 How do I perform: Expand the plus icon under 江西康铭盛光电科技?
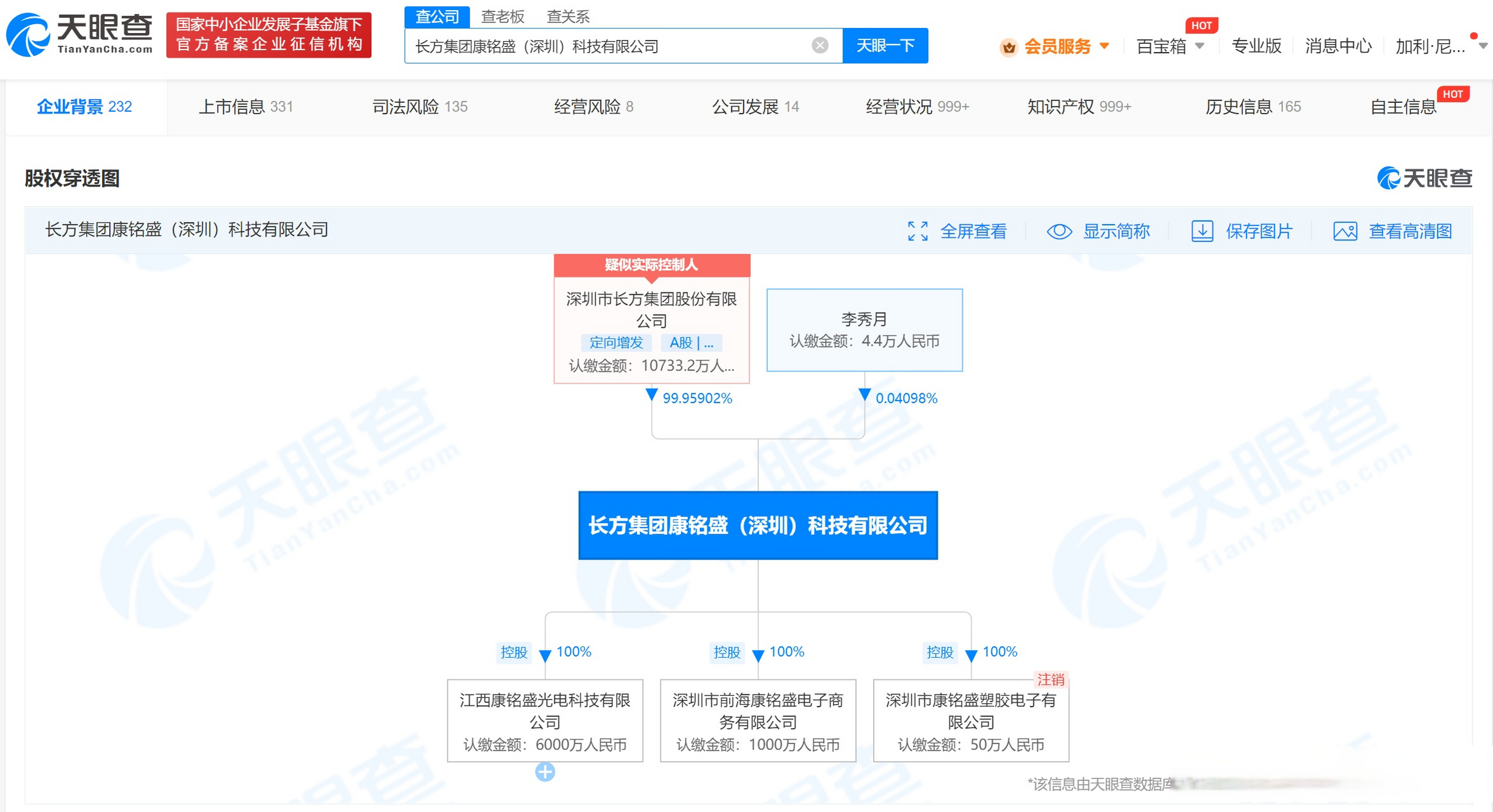545,772
